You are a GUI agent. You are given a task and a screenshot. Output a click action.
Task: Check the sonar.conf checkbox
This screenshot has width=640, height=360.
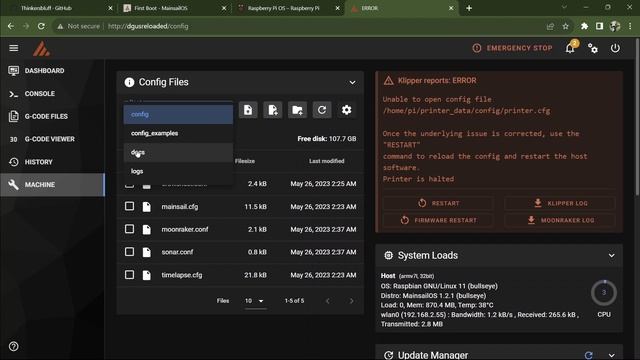click(129, 252)
